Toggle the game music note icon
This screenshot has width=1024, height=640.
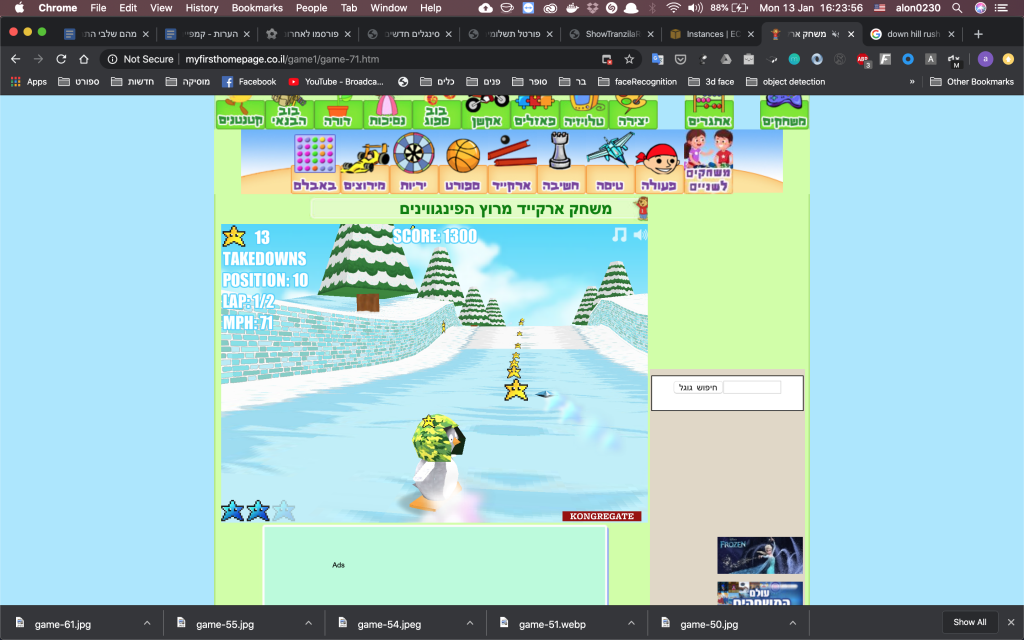(x=619, y=234)
